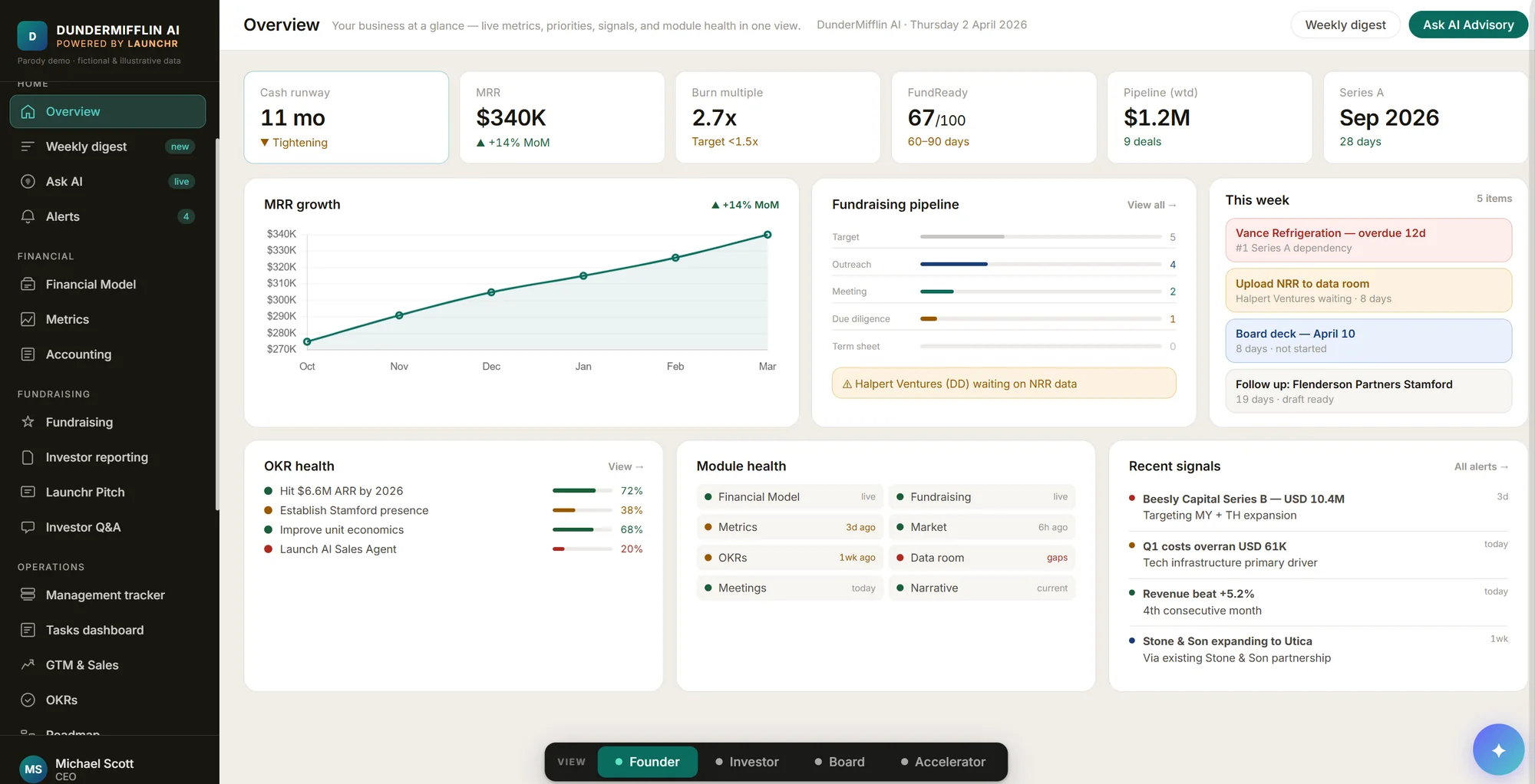Click the Financial Model icon
Screen dimensions: 1535x784
(28, 284)
